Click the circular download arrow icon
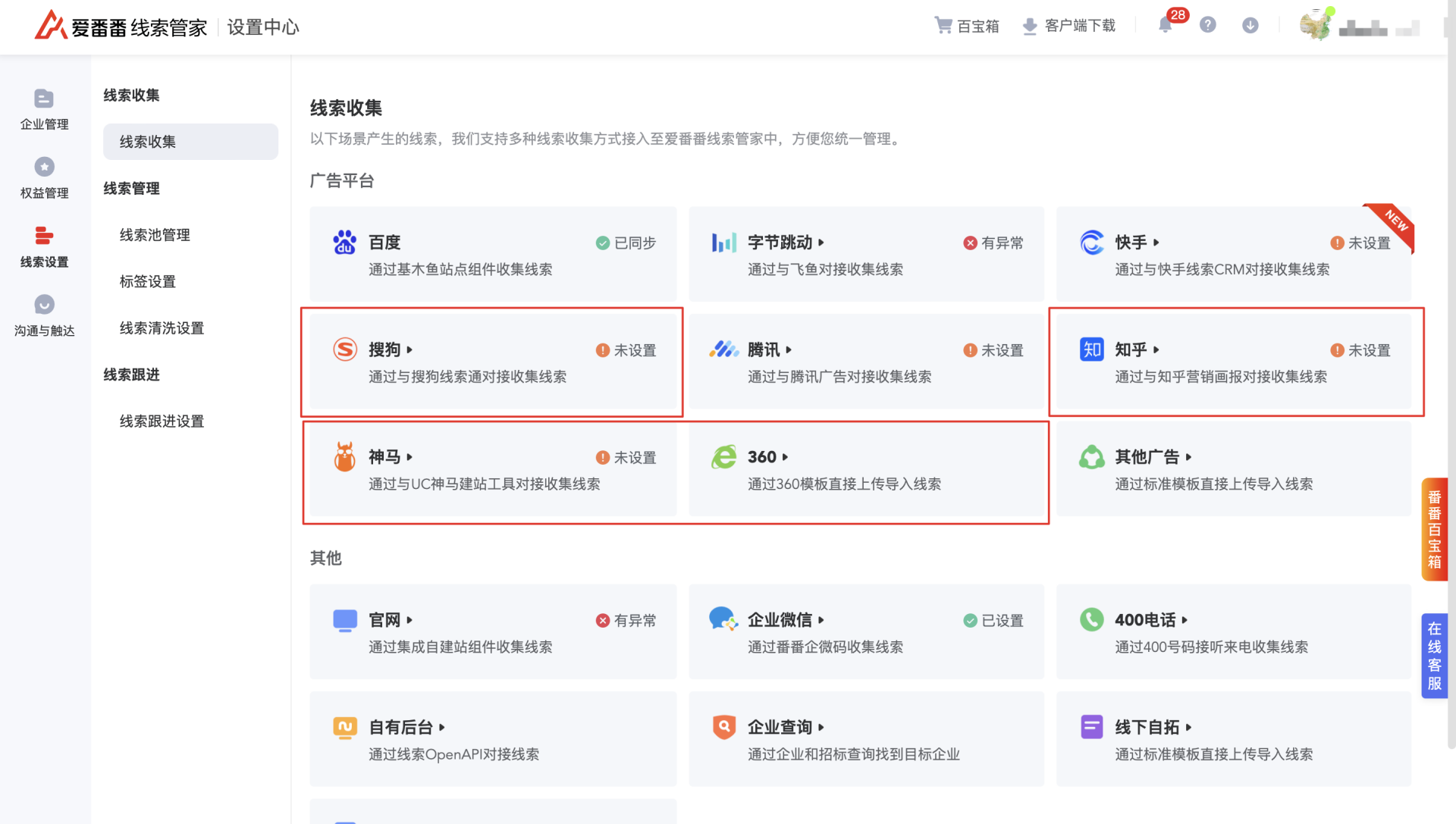This screenshot has height=824, width=1456. (x=1250, y=25)
